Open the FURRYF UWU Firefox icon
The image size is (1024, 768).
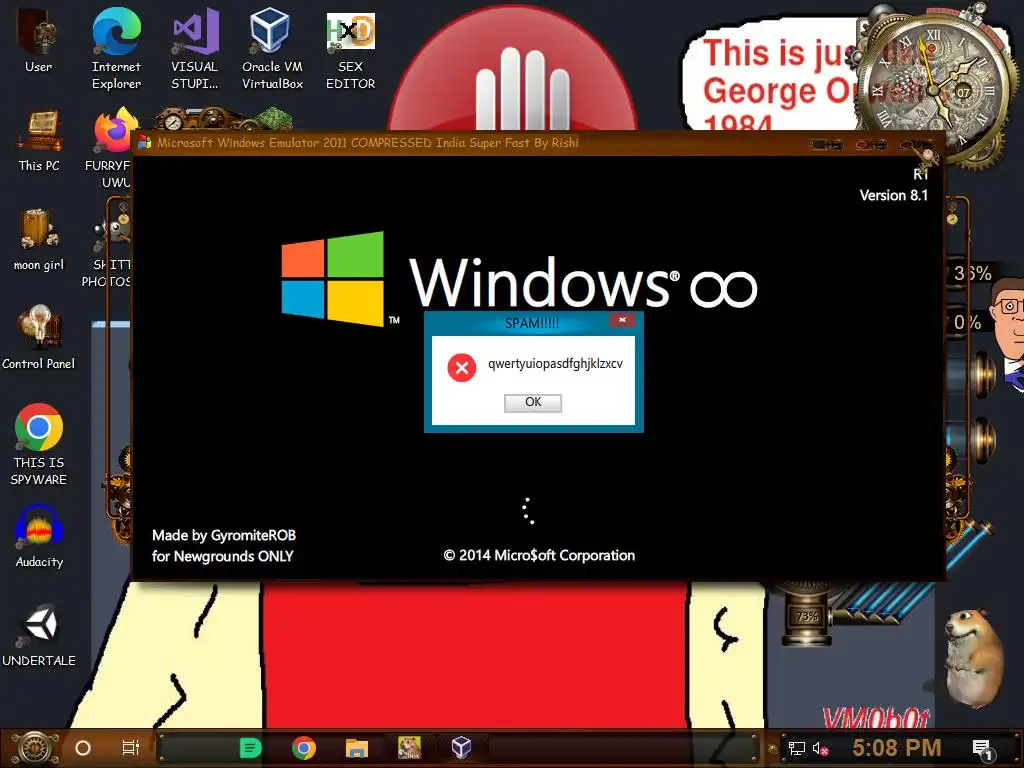coord(111,147)
